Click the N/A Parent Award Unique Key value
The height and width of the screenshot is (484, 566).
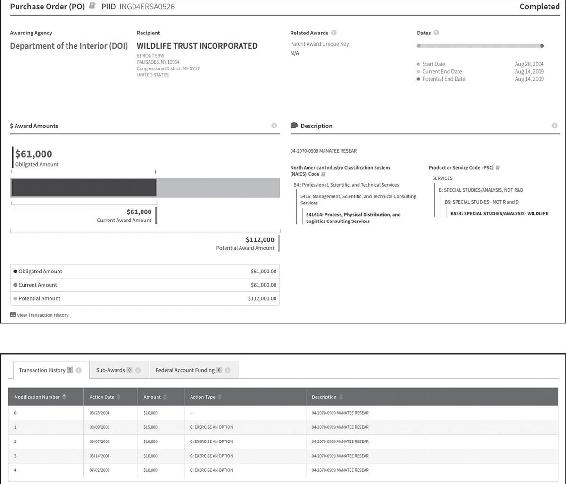(295, 53)
